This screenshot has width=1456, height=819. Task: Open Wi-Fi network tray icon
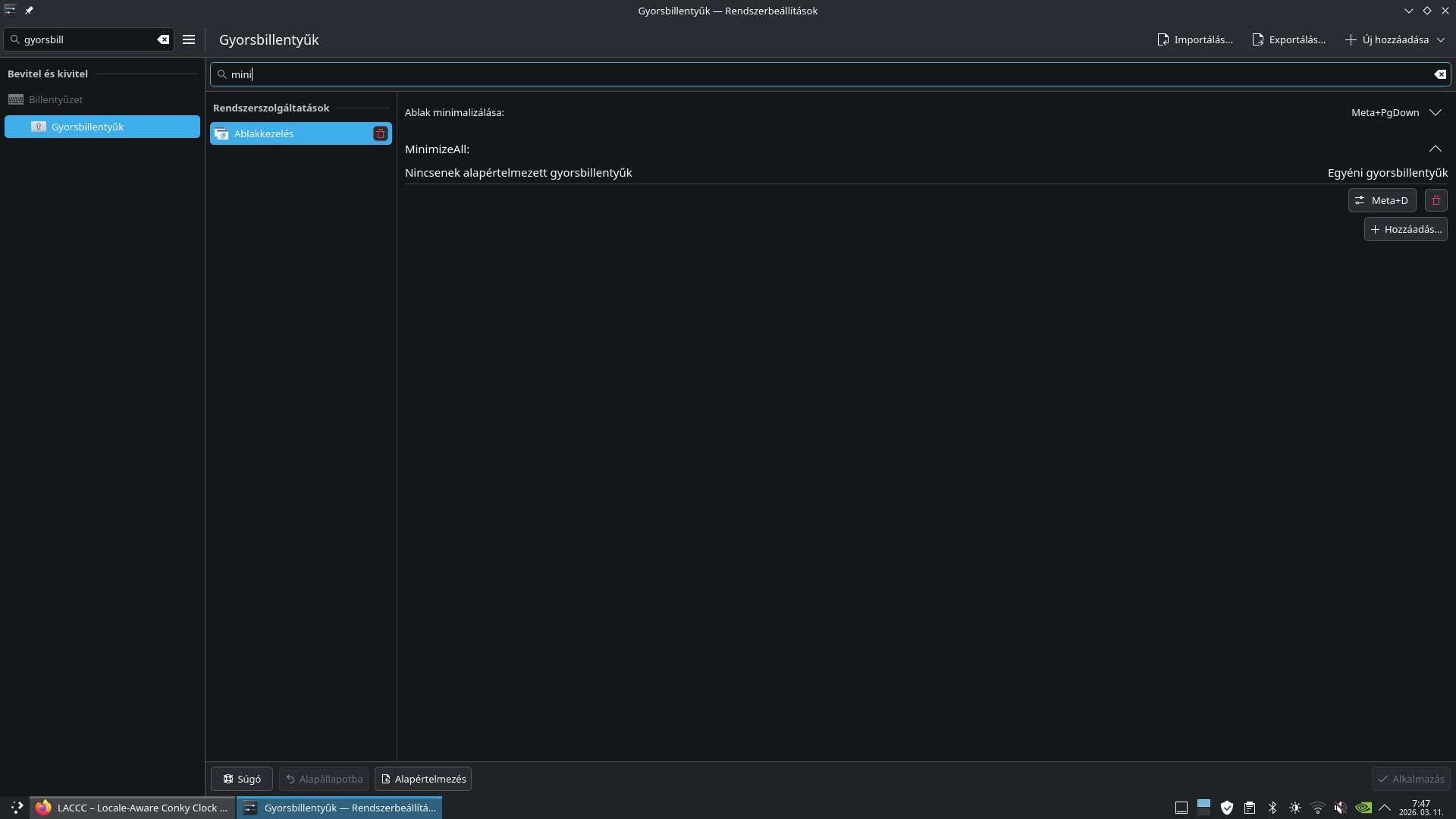1318,808
